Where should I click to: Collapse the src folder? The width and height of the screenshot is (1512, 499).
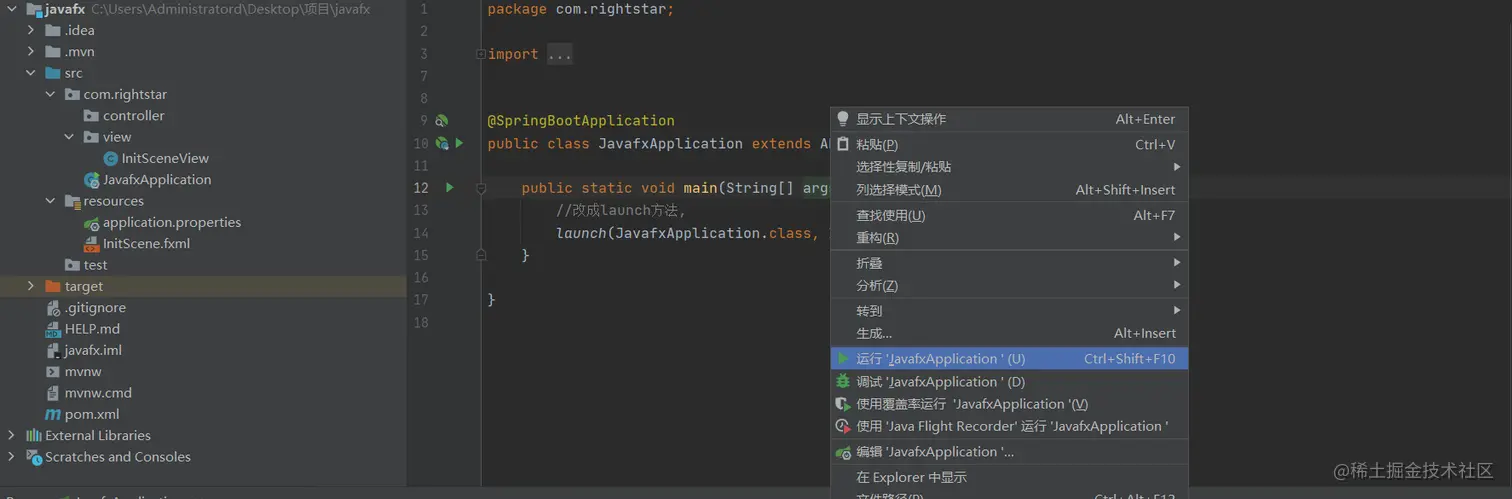click(x=31, y=73)
